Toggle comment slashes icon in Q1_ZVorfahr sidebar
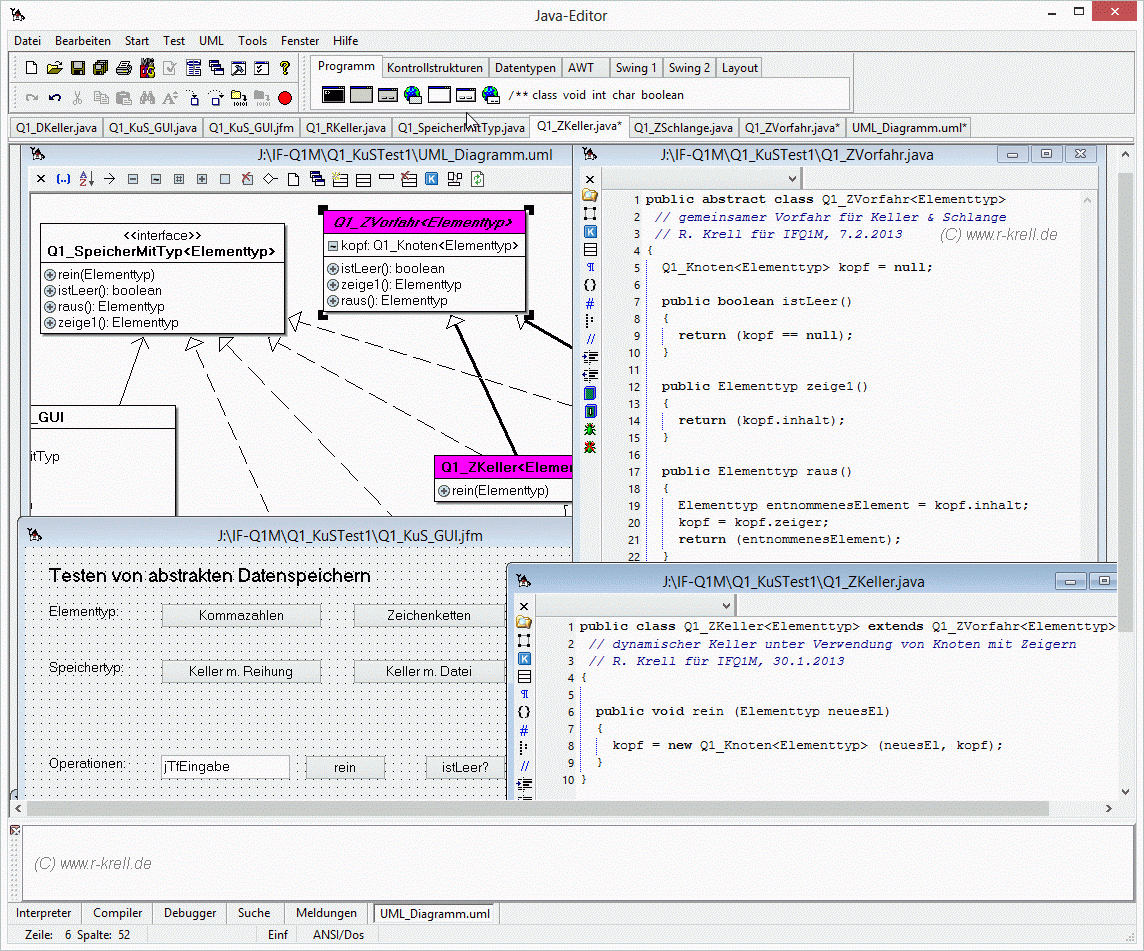The width and height of the screenshot is (1144, 951). (590, 339)
